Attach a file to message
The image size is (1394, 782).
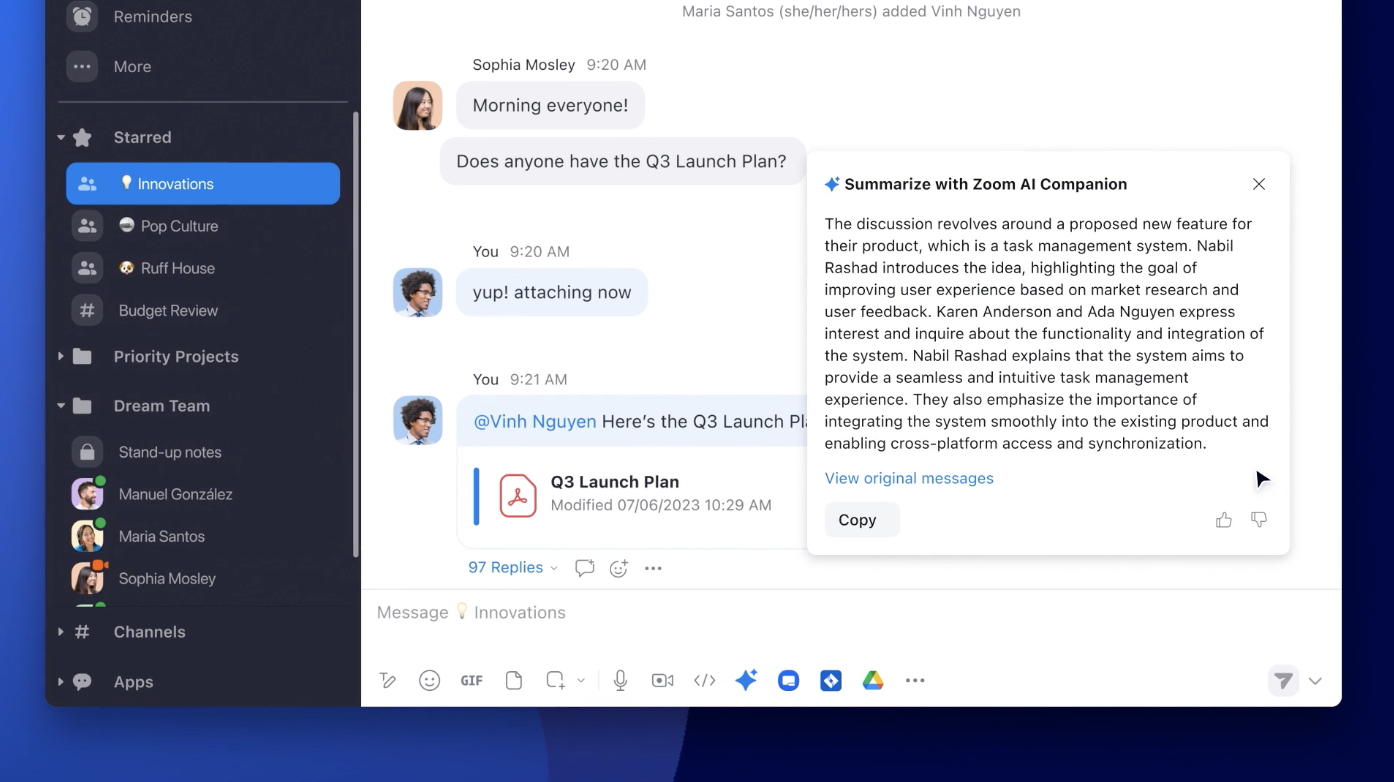pos(514,681)
